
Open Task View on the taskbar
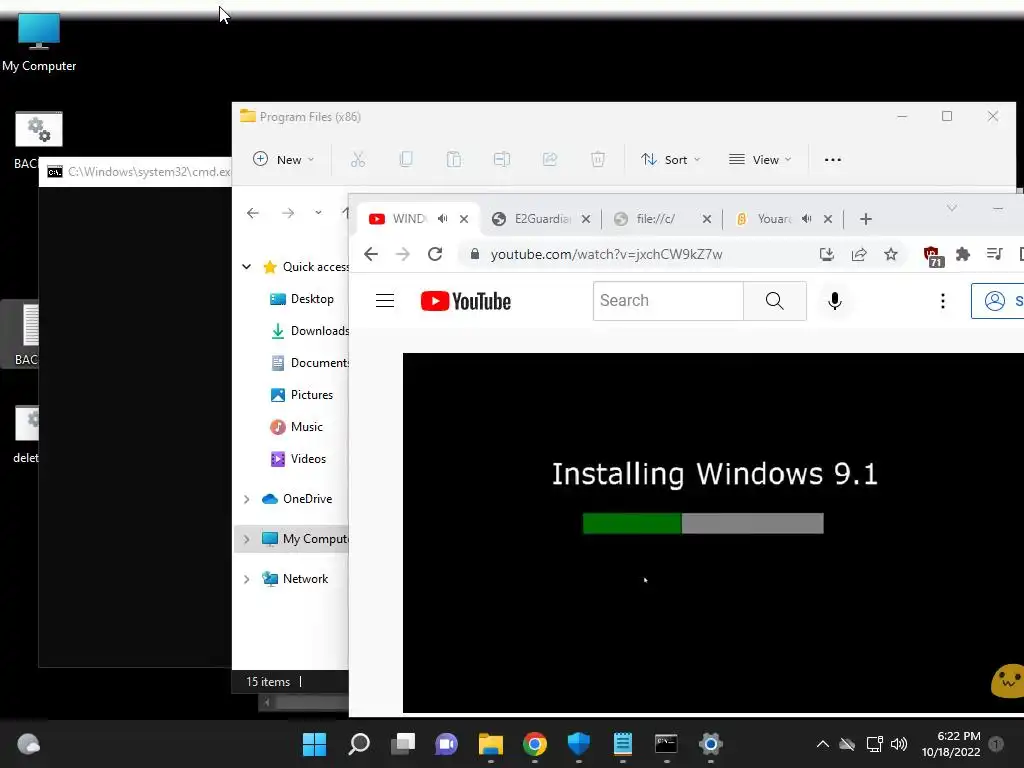(403, 744)
